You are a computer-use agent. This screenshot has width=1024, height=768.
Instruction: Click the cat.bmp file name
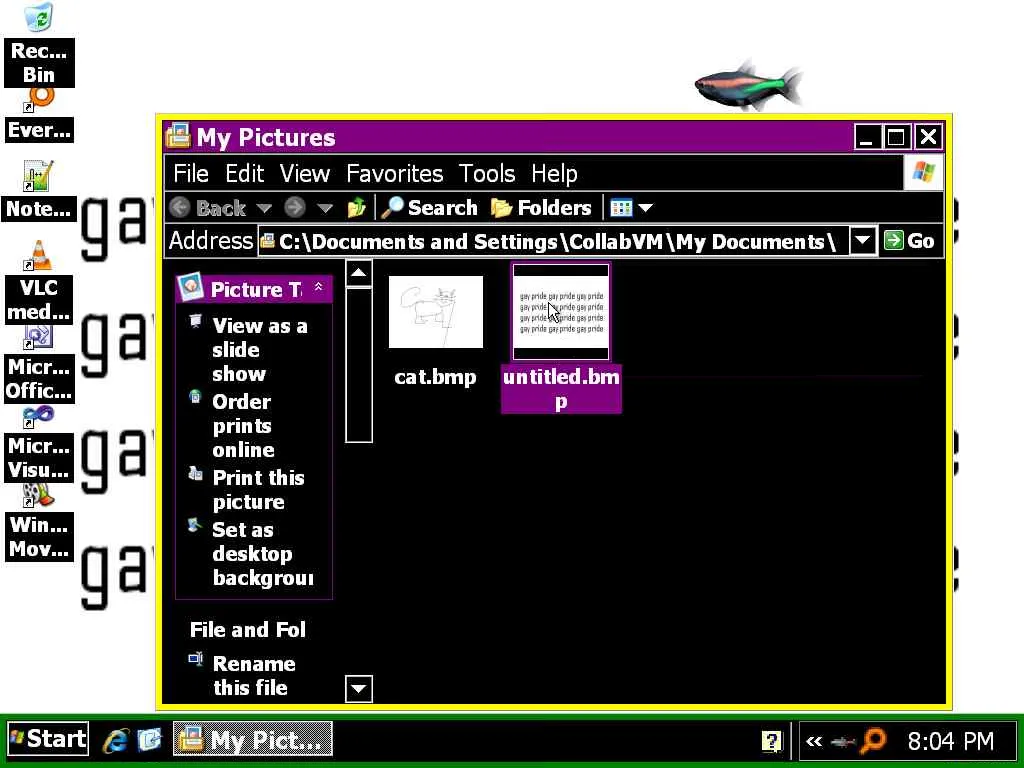(x=436, y=377)
